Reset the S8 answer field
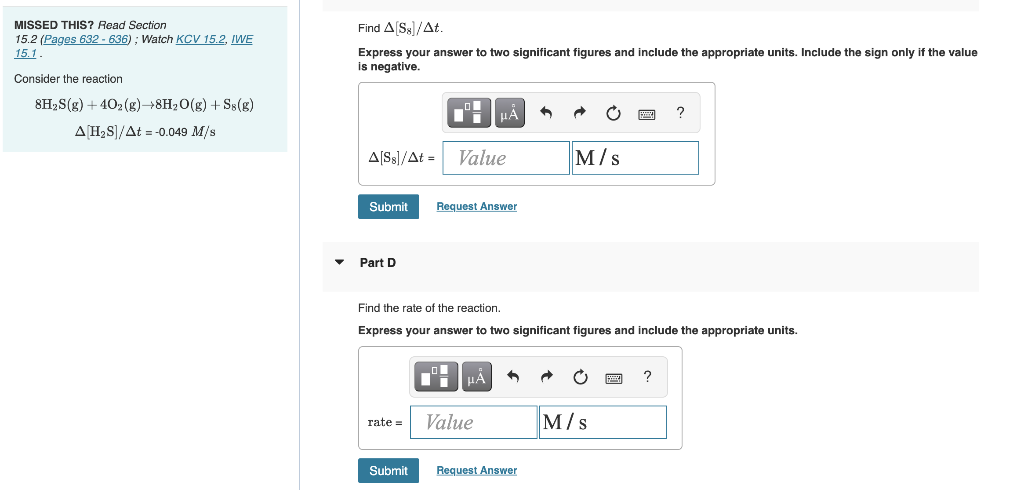 click(x=613, y=114)
